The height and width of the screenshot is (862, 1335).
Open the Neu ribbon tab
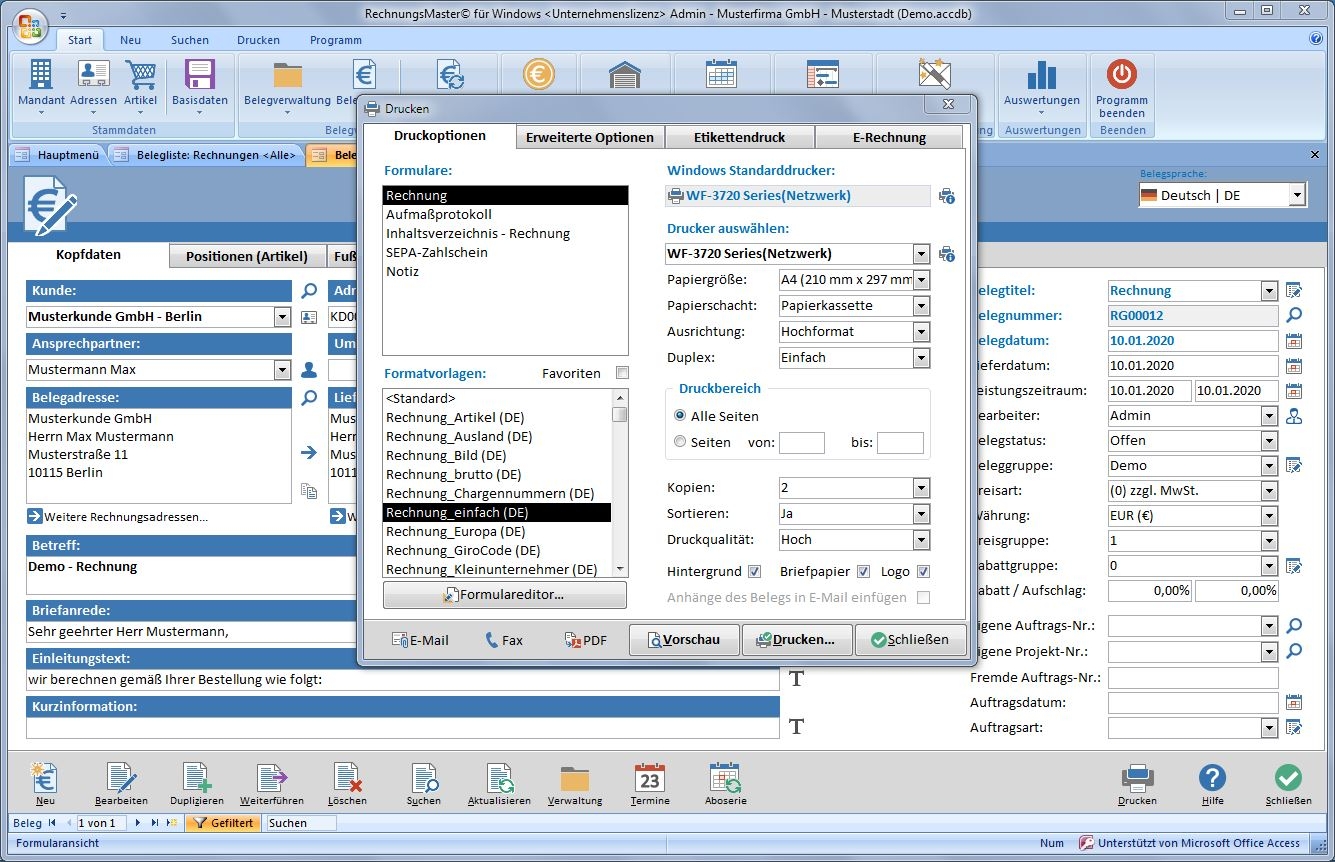131,40
